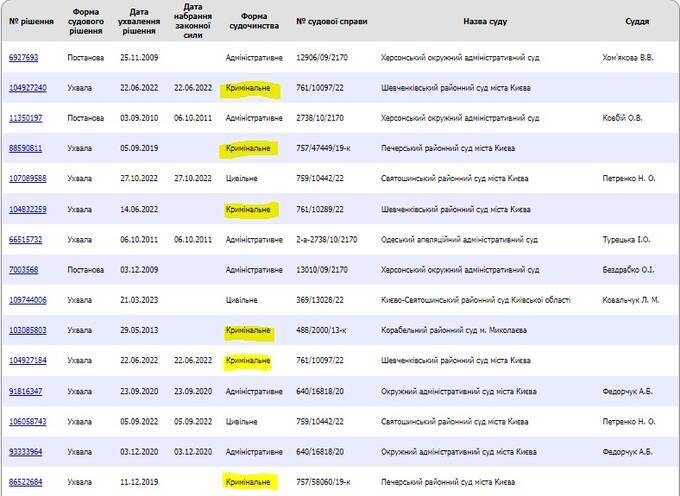Click judge name Турецька І.О.
680x496 pixels.
point(626,240)
